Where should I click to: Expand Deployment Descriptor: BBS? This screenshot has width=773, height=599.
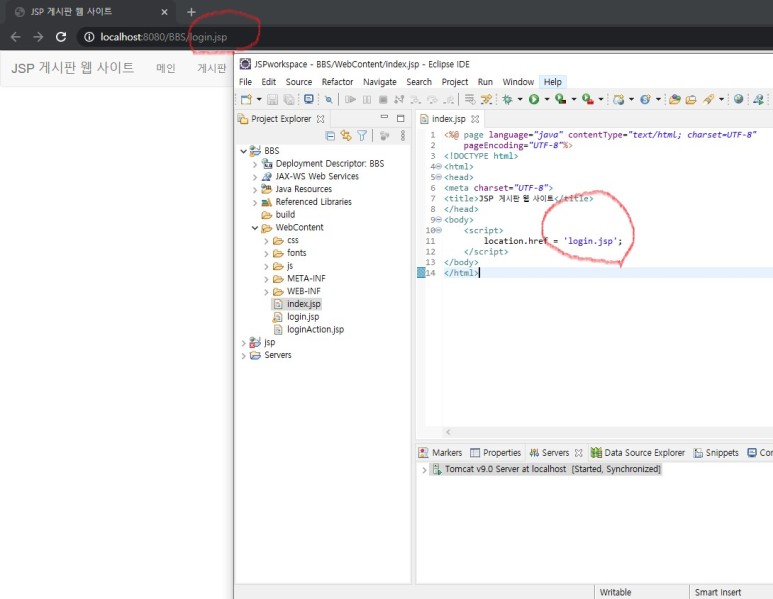(x=255, y=164)
